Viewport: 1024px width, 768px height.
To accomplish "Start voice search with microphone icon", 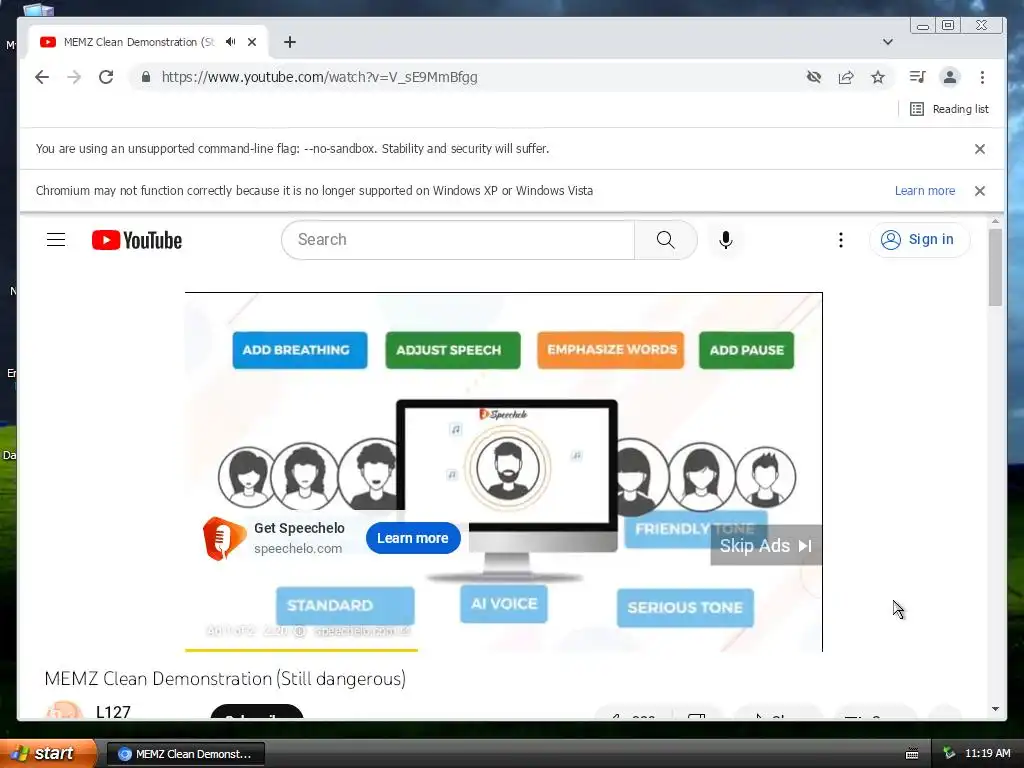I will pyautogui.click(x=726, y=240).
